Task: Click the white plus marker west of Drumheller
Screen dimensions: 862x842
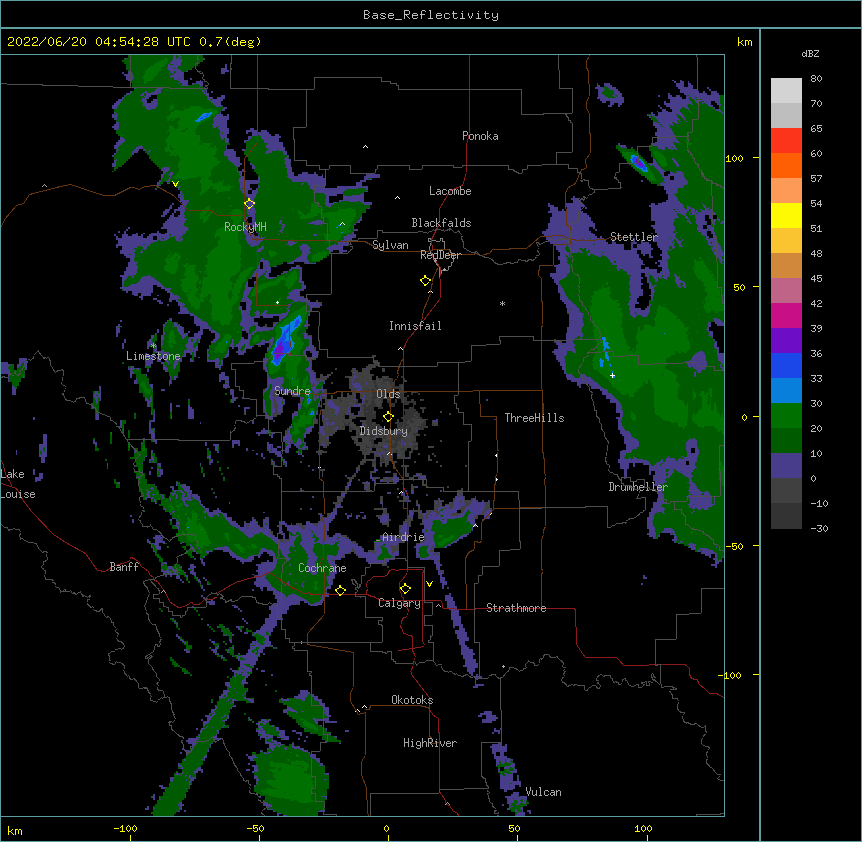Action: point(612,375)
